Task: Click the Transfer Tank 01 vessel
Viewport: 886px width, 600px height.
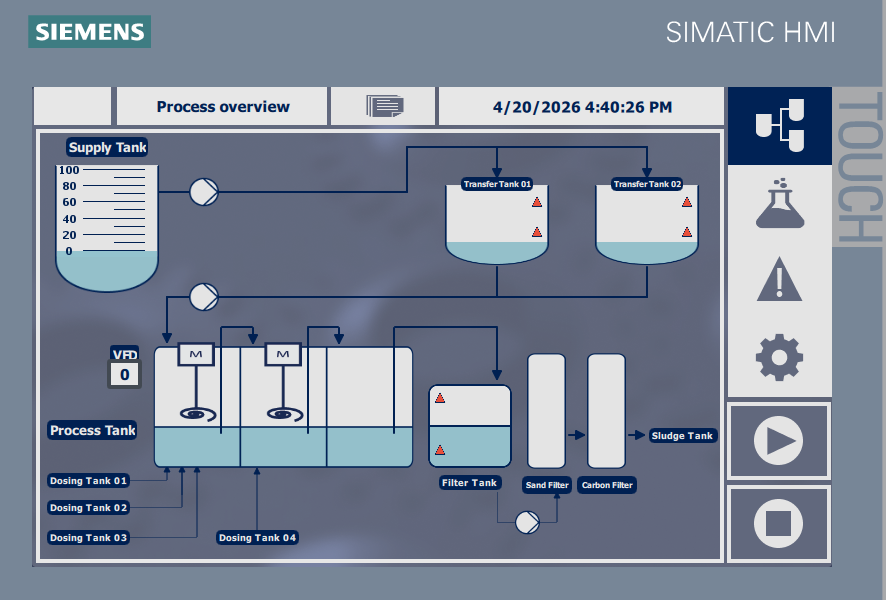Action: coord(497,225)
